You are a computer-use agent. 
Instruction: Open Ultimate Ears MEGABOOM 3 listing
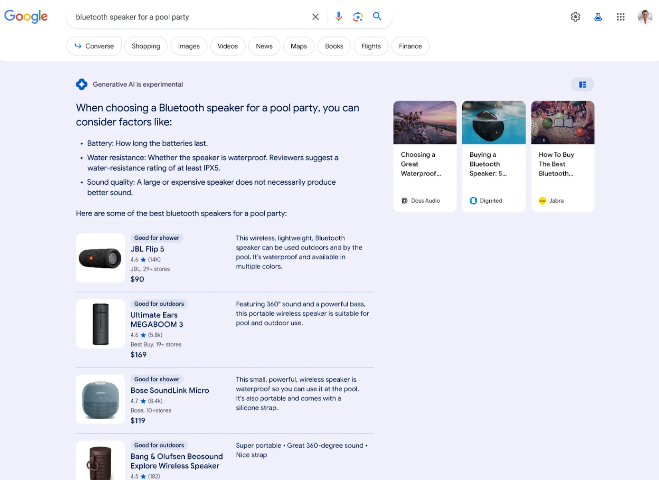[156, 320]
